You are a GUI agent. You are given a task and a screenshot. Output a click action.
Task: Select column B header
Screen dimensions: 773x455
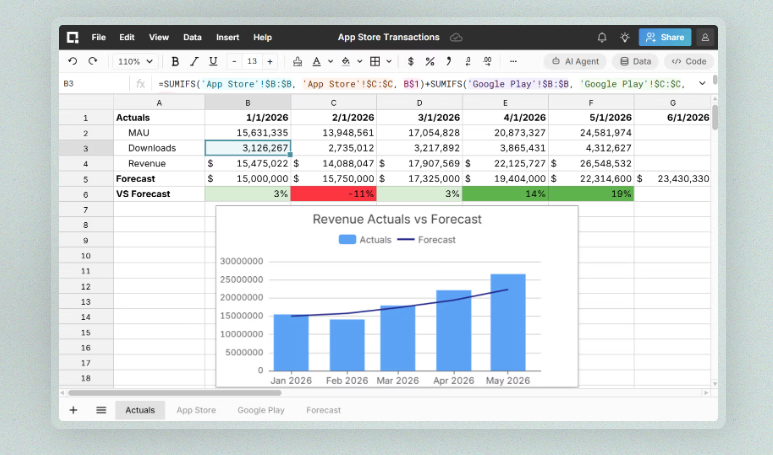[247, 103]
